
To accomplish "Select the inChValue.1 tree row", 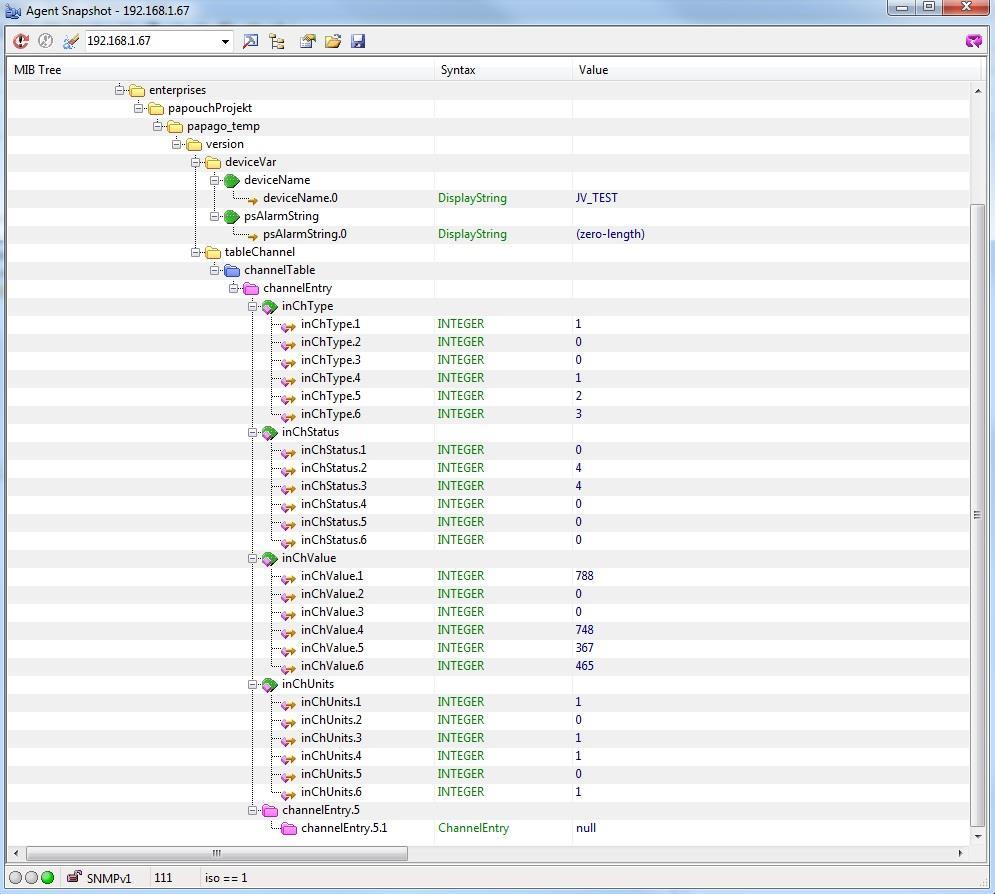I will coord(489,576).
